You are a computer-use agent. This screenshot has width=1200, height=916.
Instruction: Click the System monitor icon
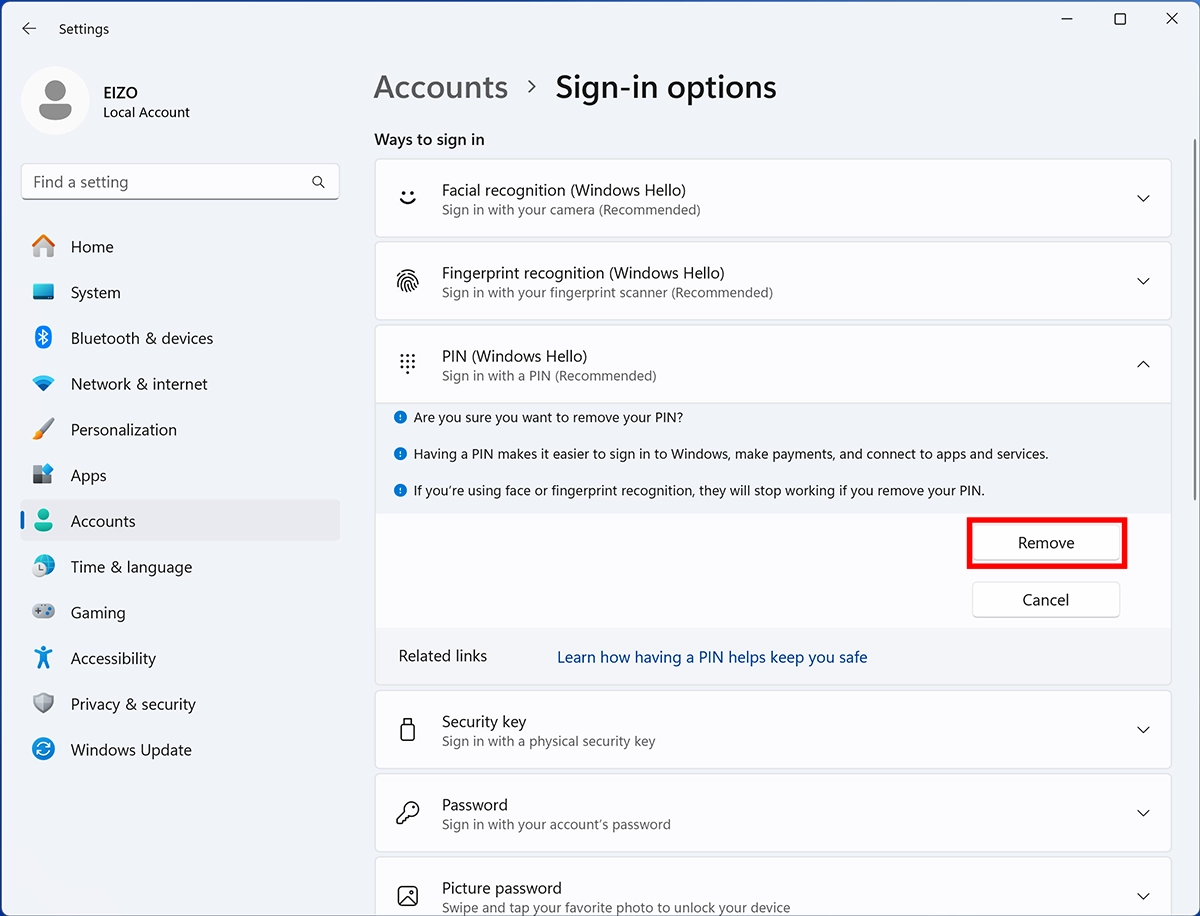(x=43, y=292)
